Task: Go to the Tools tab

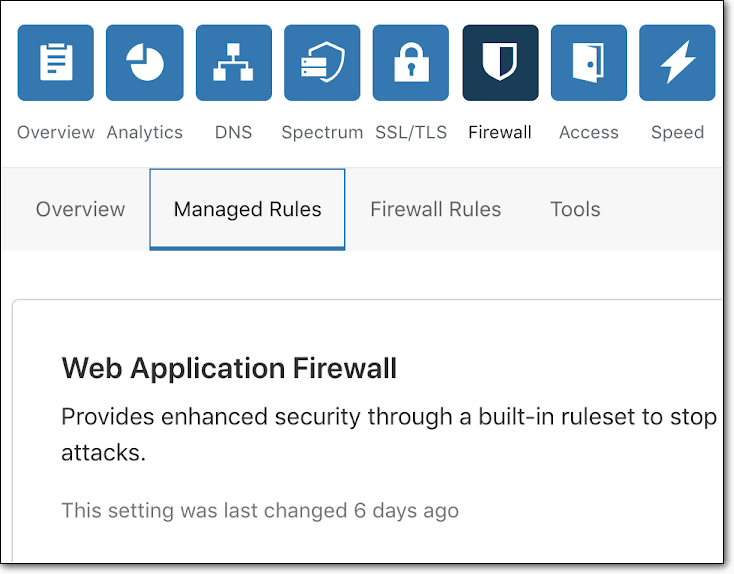Action: tap(575, 210)
